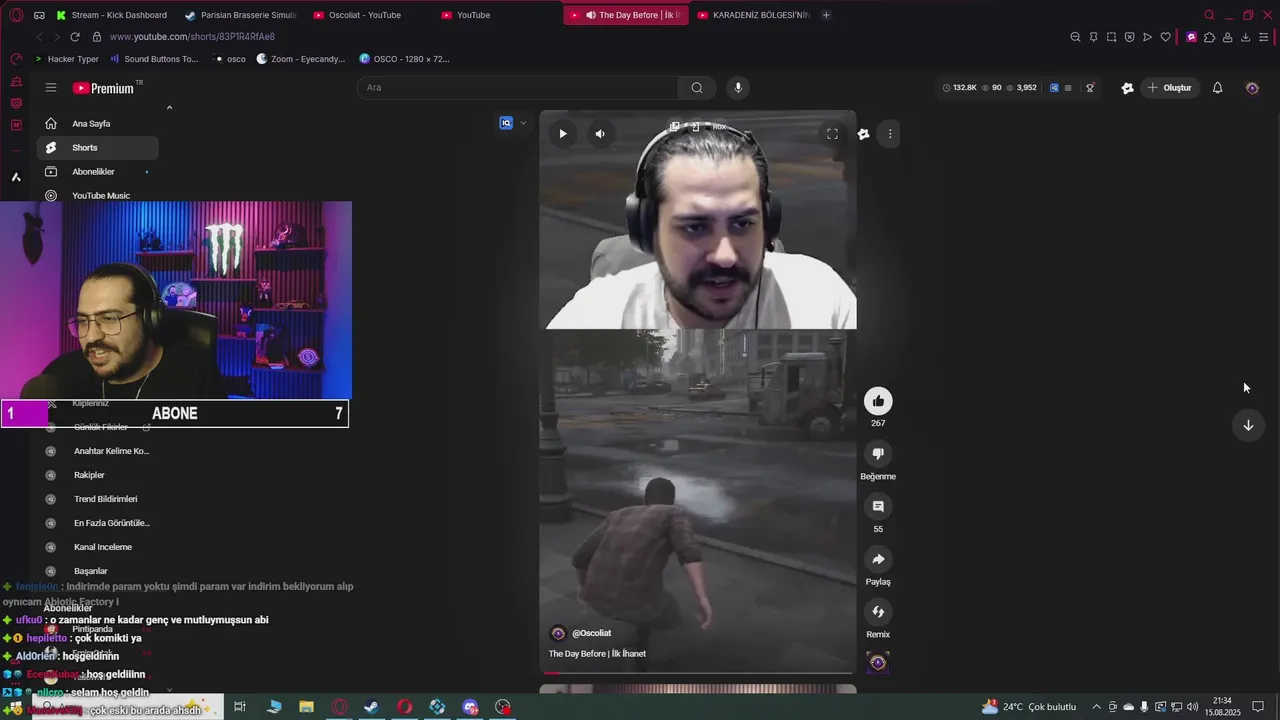The height and width of the screenshot is (720, 1280).
Task: Open the YouTube hamburger guide menu
Action: (x=51, y=88)
